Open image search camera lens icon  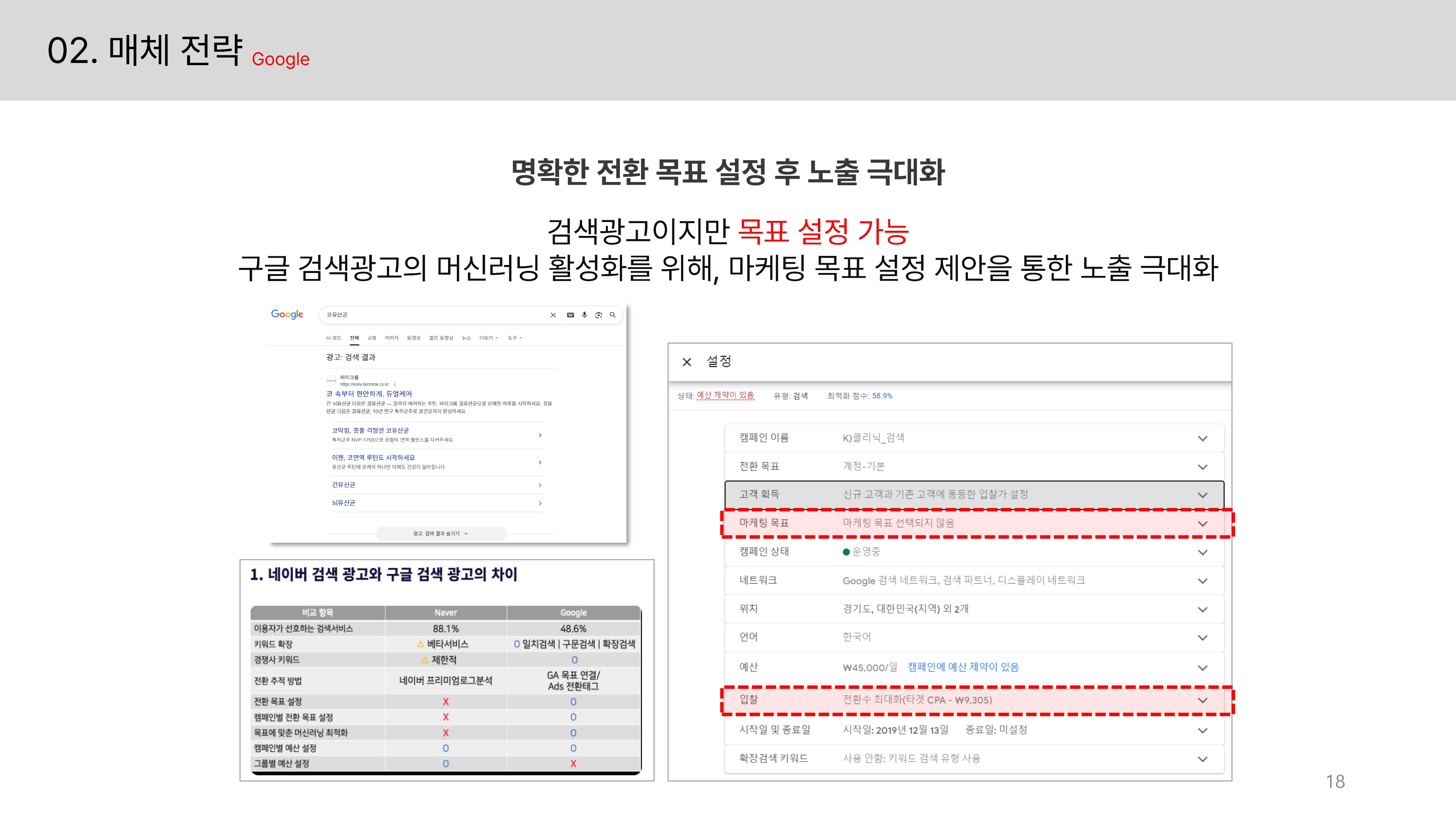click(598, 315)
